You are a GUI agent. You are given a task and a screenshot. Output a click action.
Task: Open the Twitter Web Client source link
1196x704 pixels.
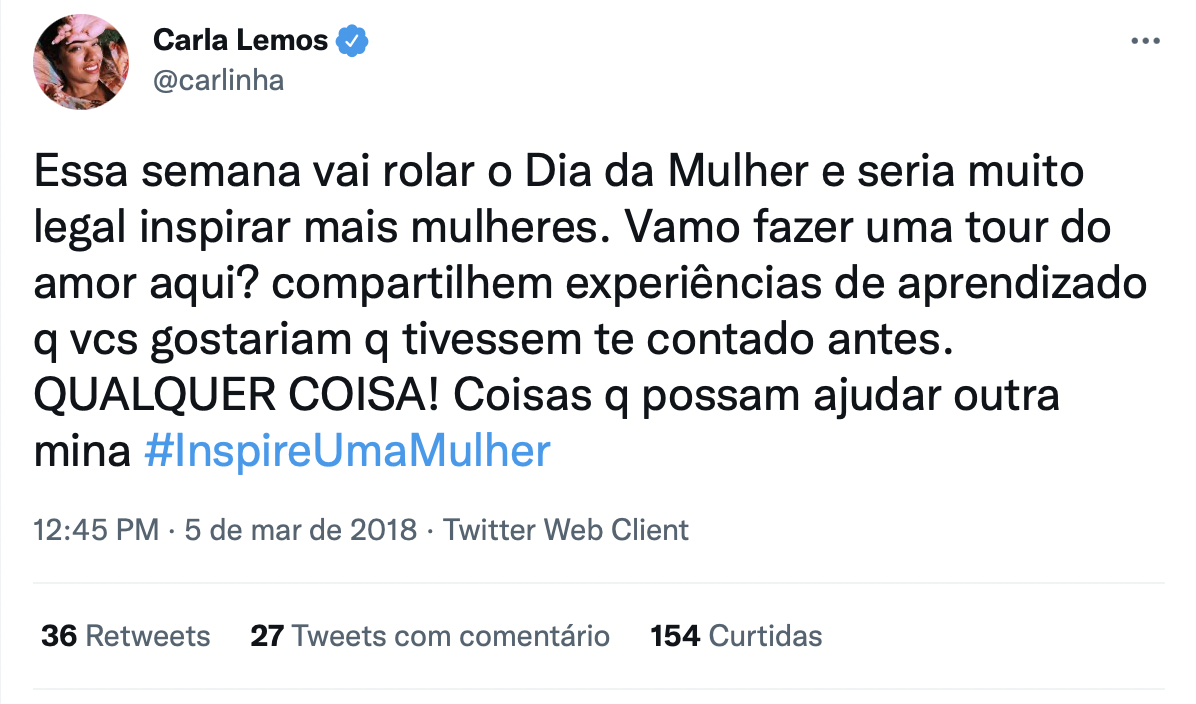[x=566, y=529]
